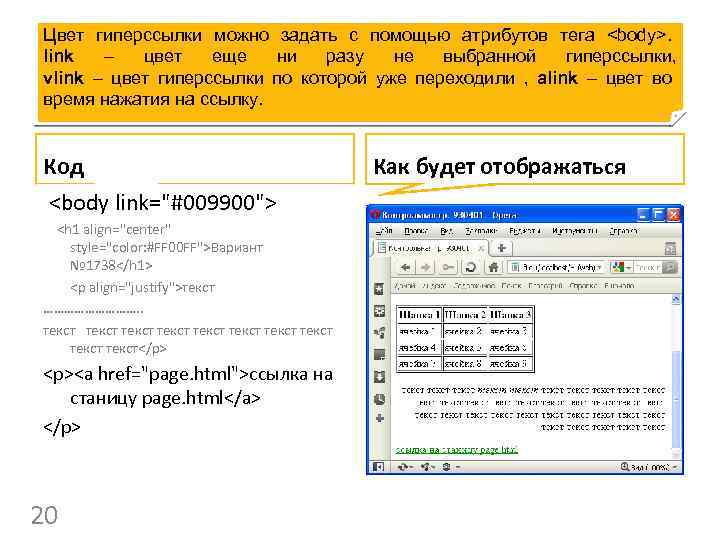Image resolution: width=720 pixels, height=540 pixels.
Task: Maximize the Opera window
Action: point(658,214)
